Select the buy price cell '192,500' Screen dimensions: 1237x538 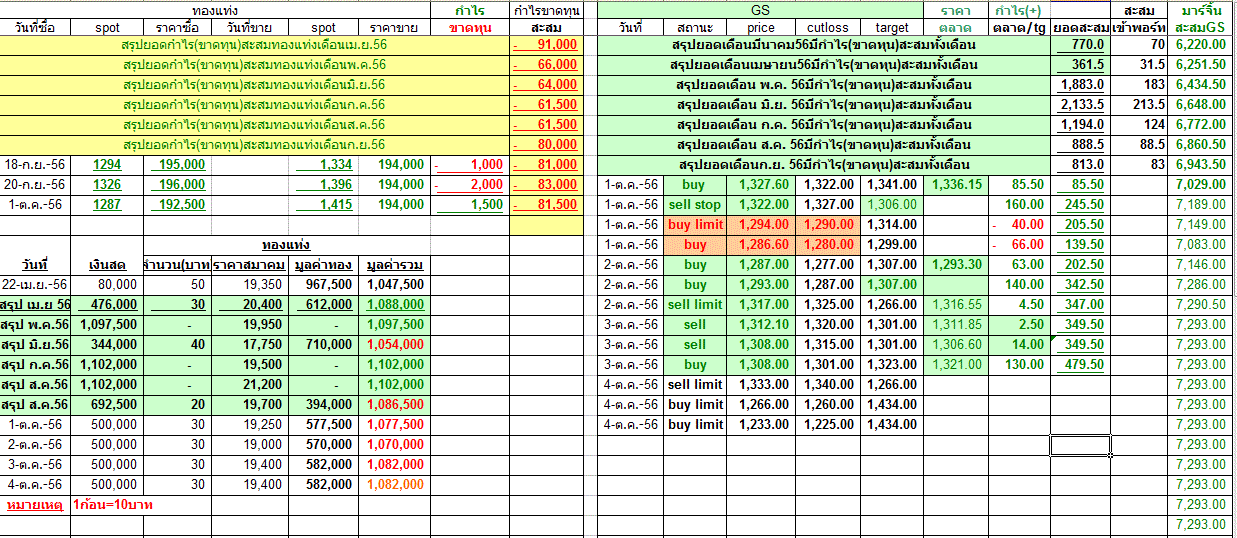[x=180, y=204]
